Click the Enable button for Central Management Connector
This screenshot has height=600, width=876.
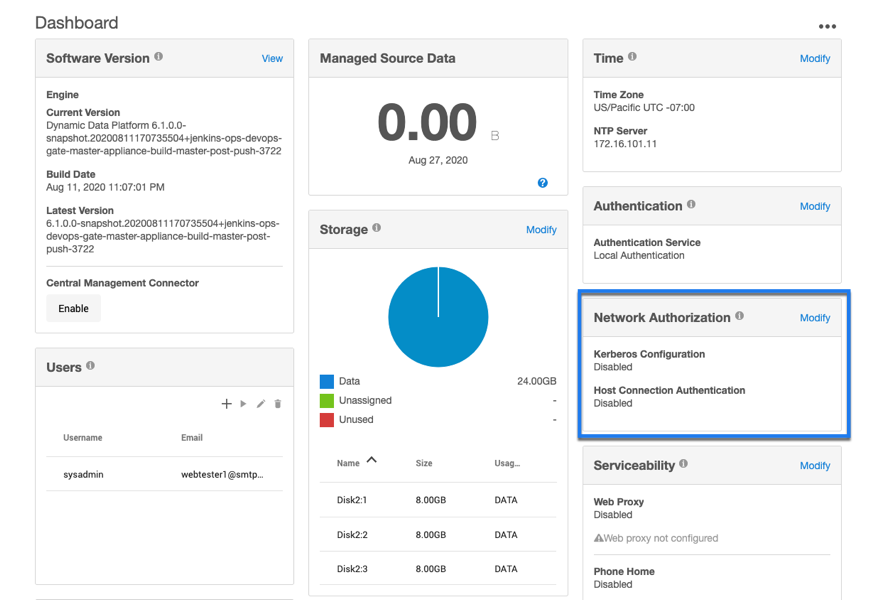point(73,308)
